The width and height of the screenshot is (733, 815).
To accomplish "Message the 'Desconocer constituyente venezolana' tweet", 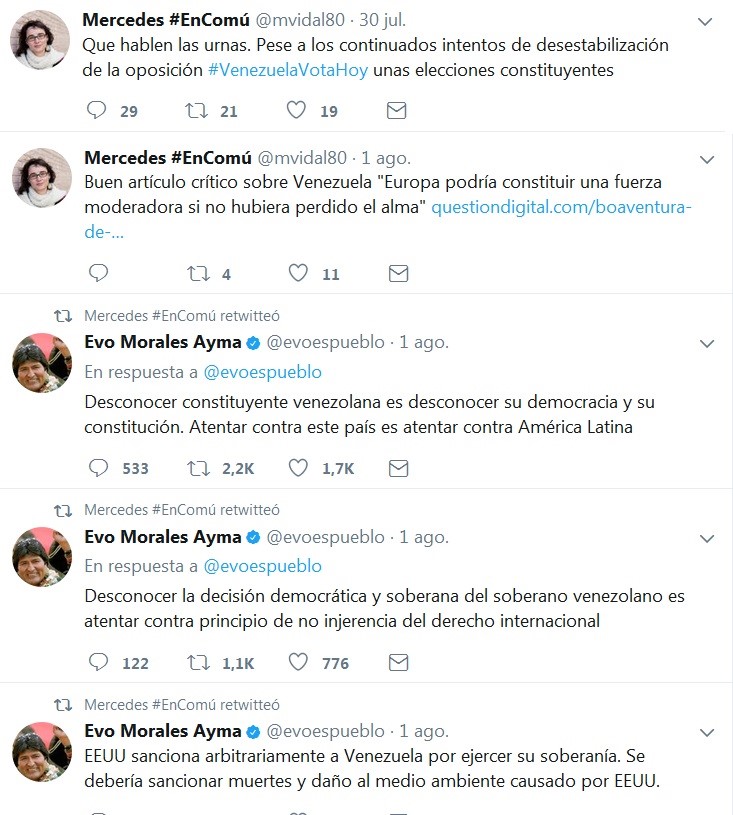I will pos(397,467).
